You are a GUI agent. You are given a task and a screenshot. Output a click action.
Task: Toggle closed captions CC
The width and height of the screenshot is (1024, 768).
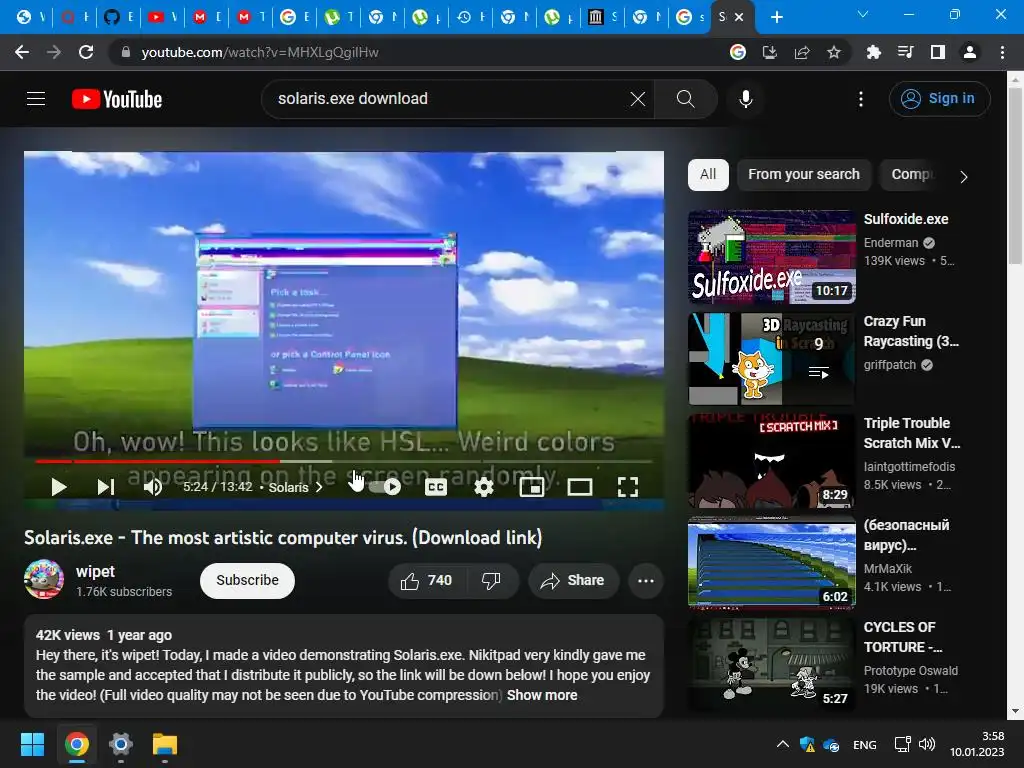point(436,487)
